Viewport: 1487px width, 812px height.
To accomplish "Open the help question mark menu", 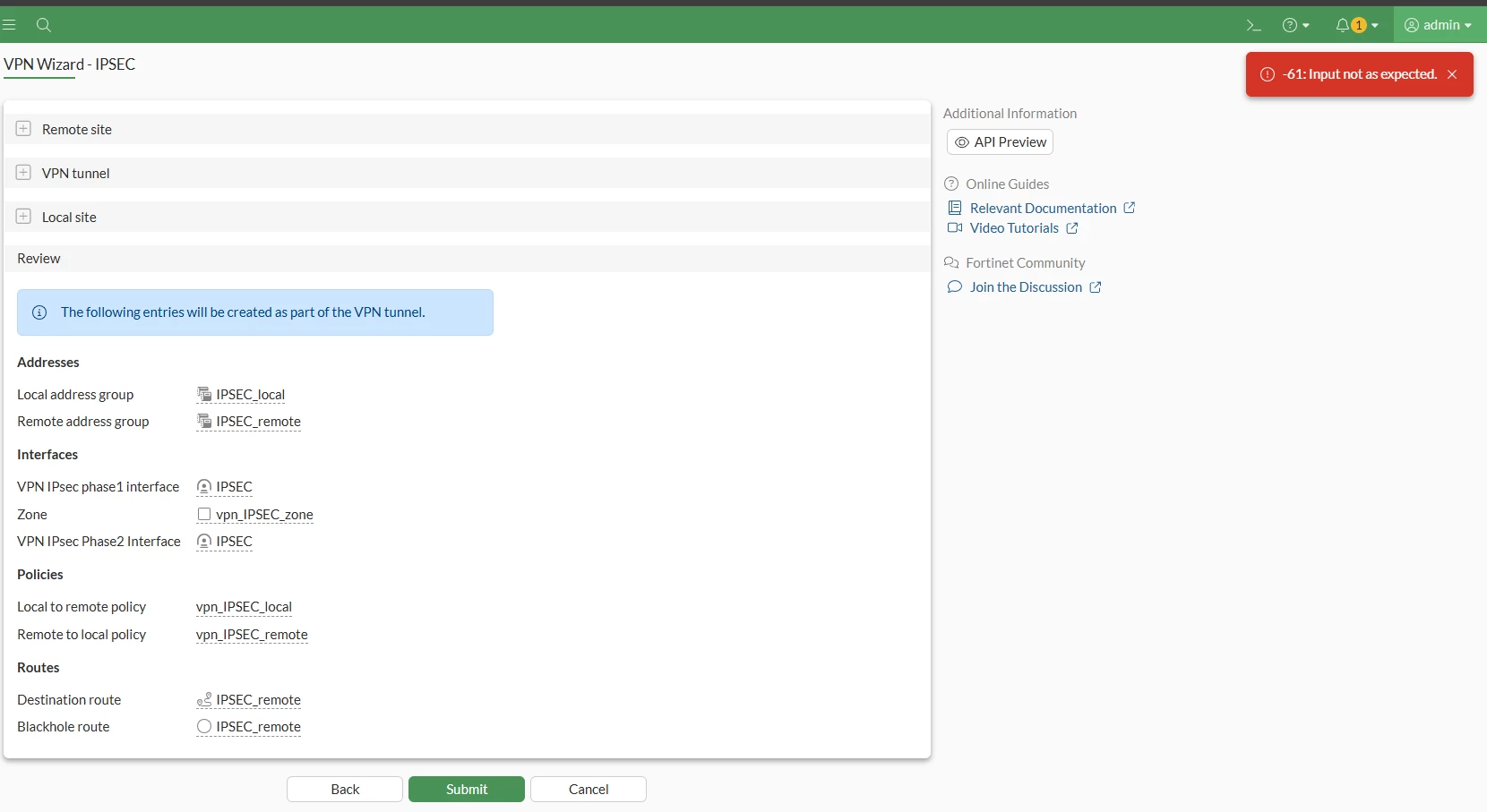I will [1296, 25].
